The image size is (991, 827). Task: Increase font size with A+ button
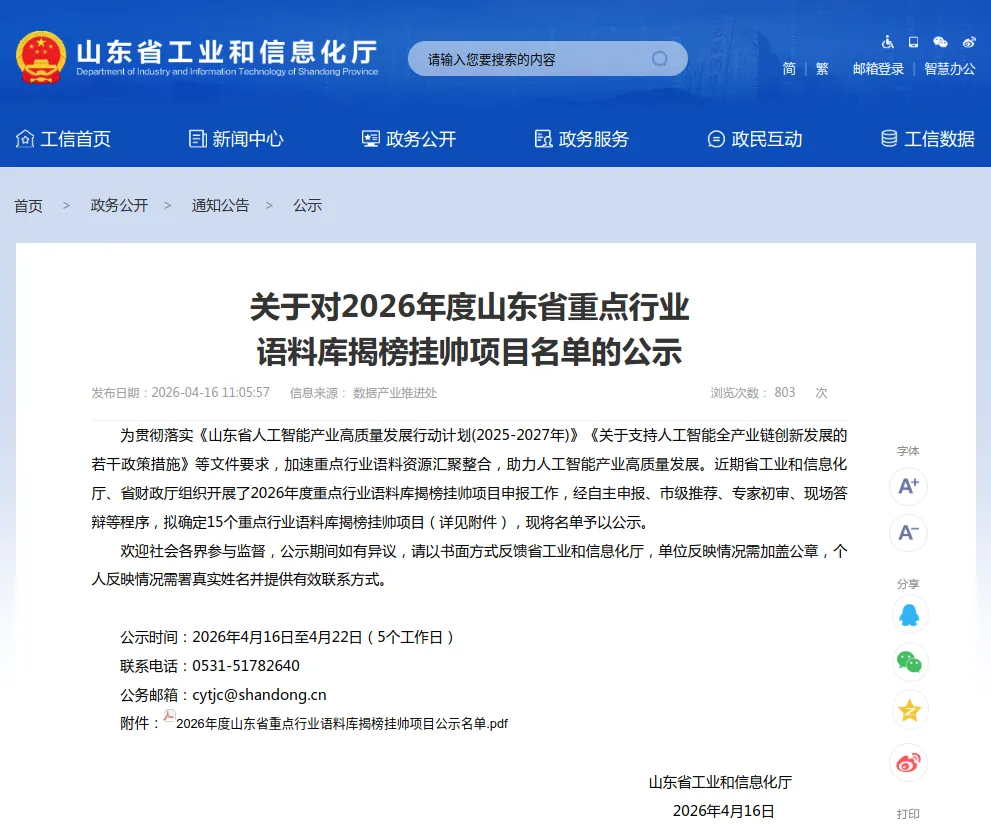(x=908, y=486)
